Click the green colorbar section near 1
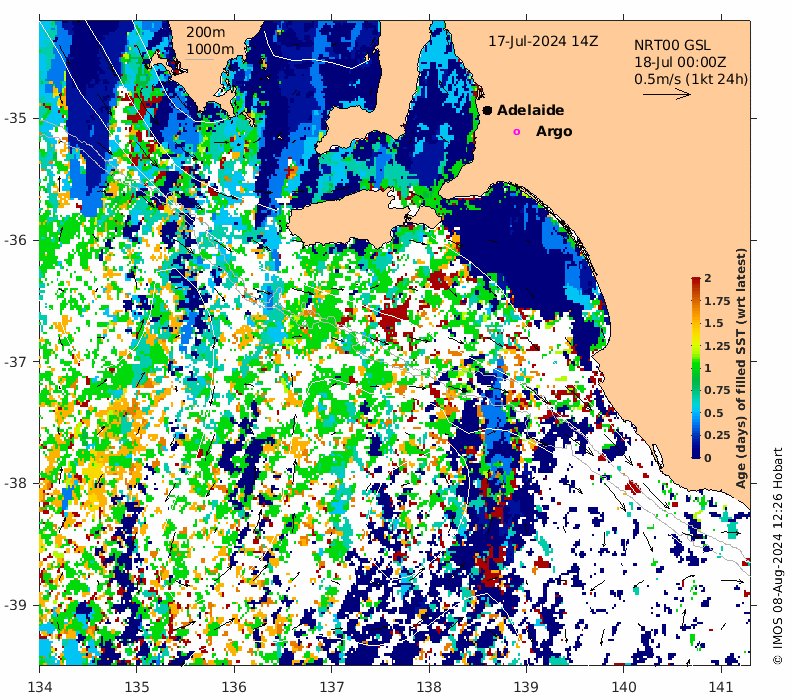The height and width of the screenshot is (700, 792). pos(696,368)
